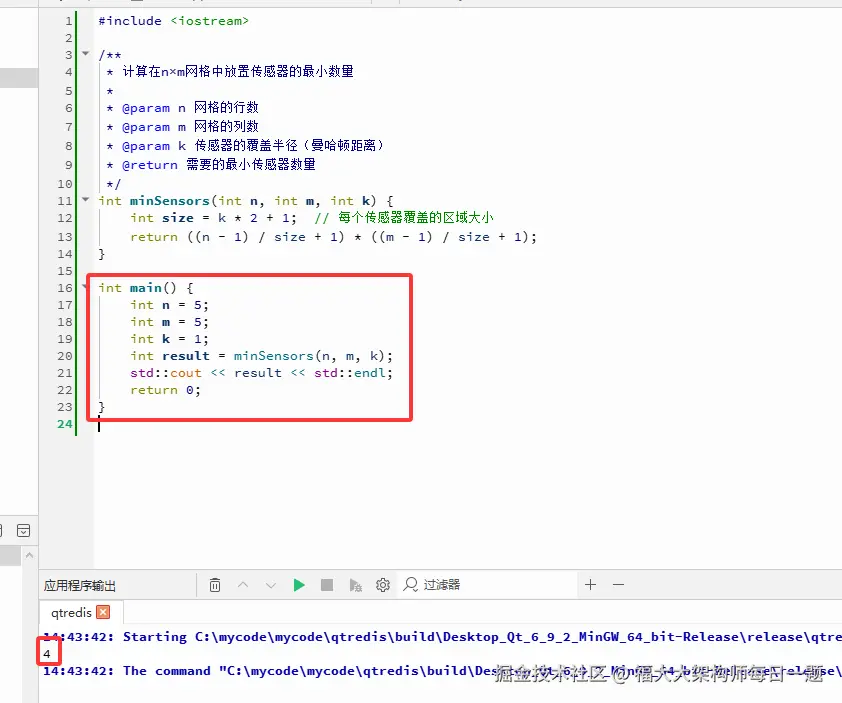Click the comment '每个传感器覆盖的区域大小'
This screenshot has width=842, height=703.
tap(416, 218)
